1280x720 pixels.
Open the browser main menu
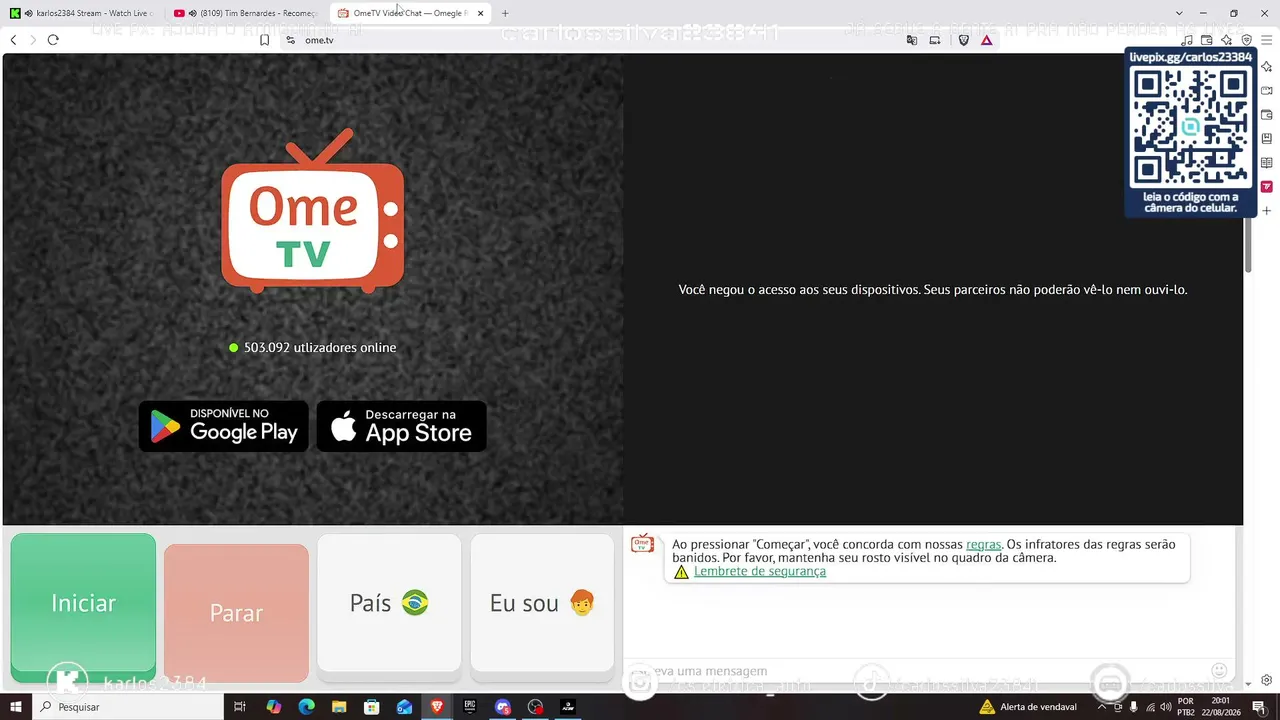pyautogui.click(x=1267, y=40)
